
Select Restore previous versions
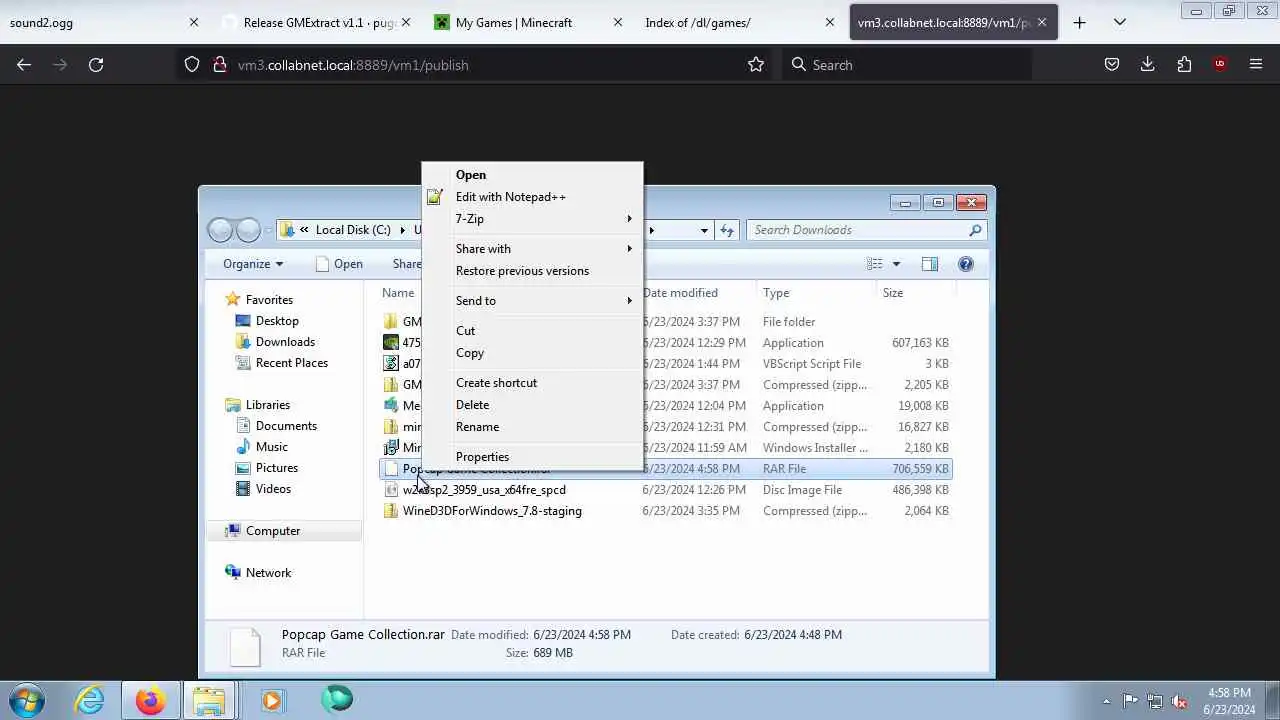[x=533, y=271]
